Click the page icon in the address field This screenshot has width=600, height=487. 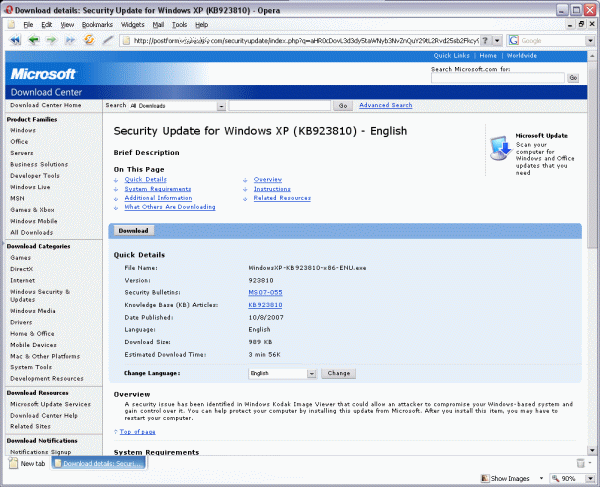(x=126, y=41)
